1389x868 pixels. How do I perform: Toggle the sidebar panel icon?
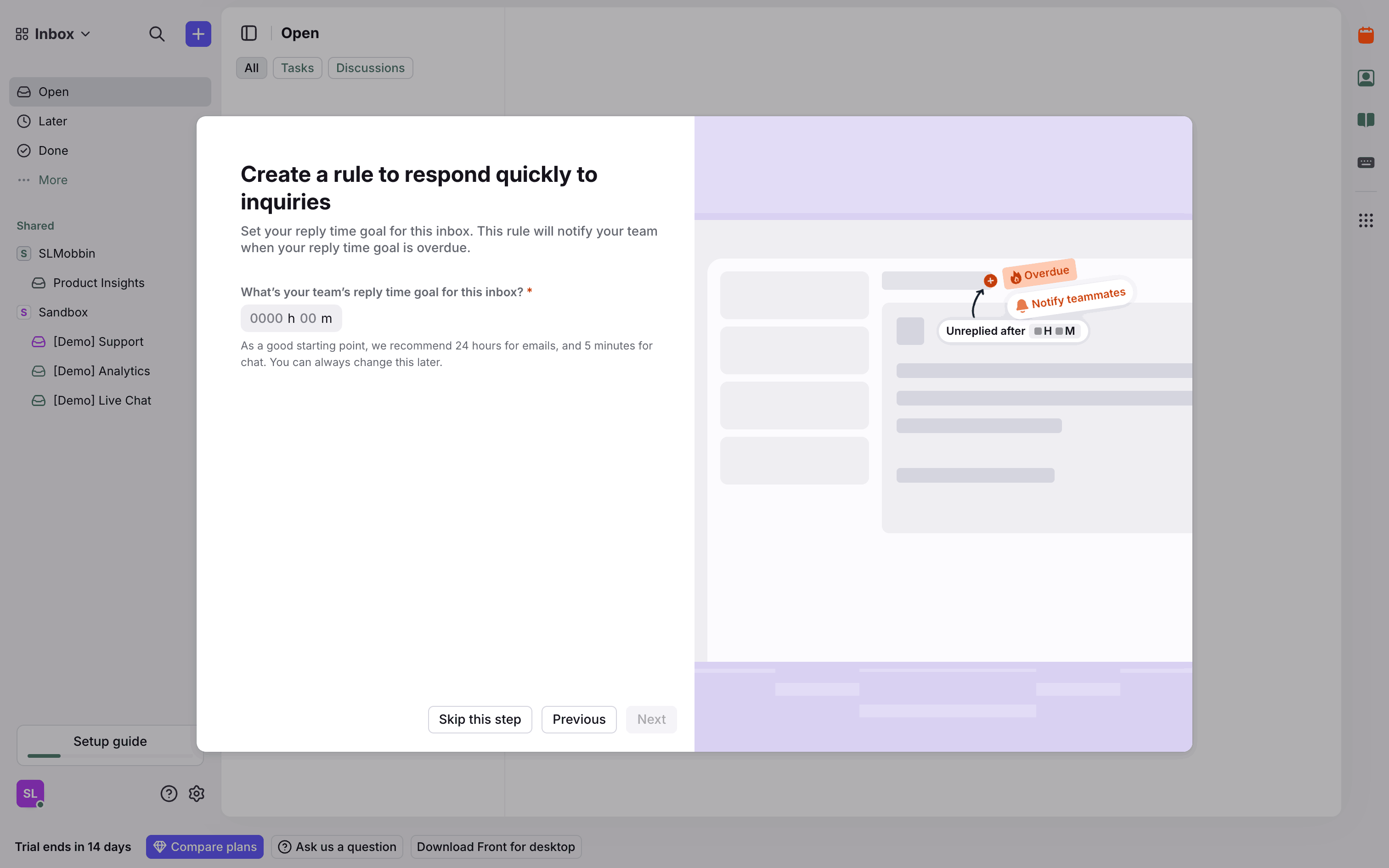[x=248, y=33]
